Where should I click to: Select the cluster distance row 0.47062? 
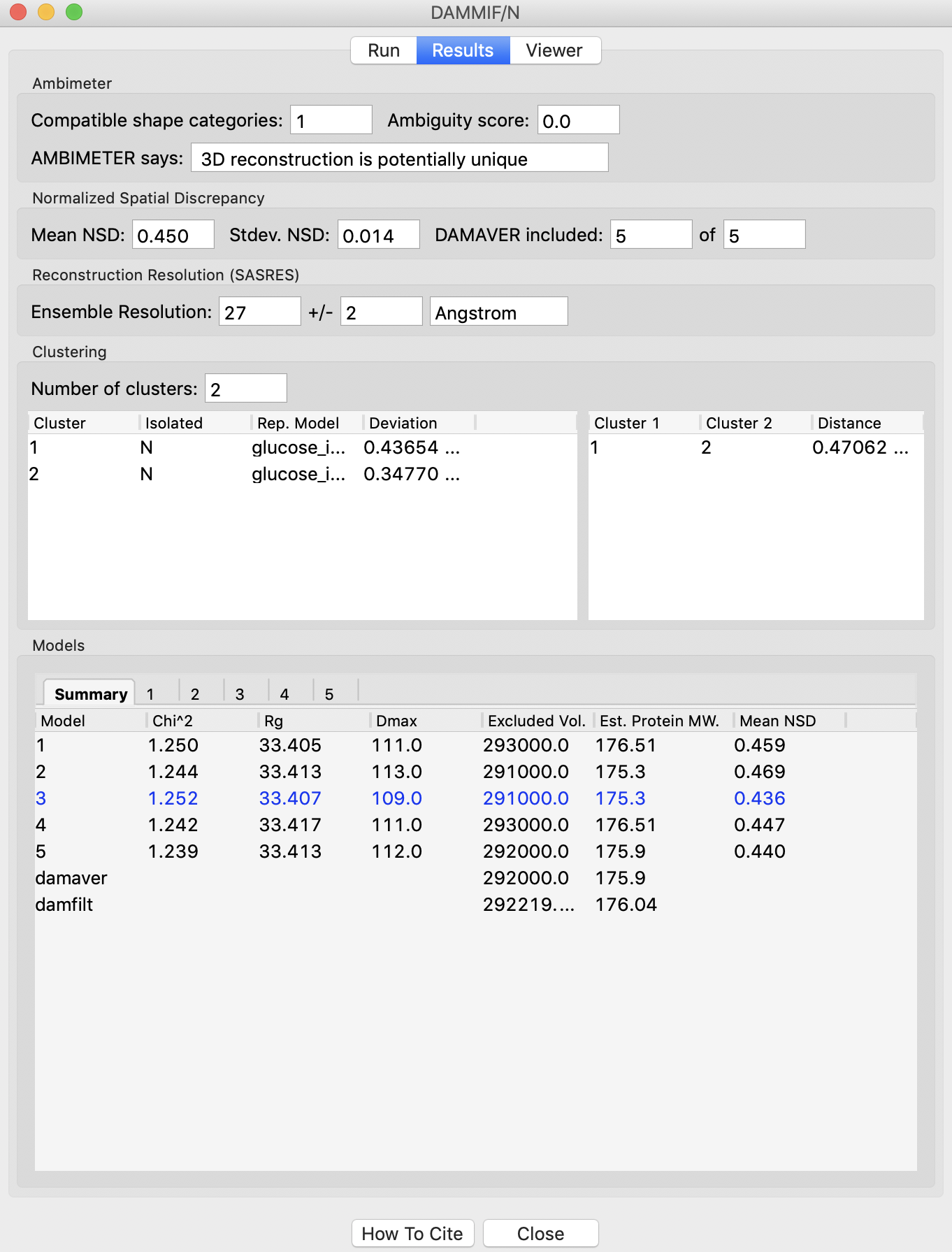click(x=756, y=447)
